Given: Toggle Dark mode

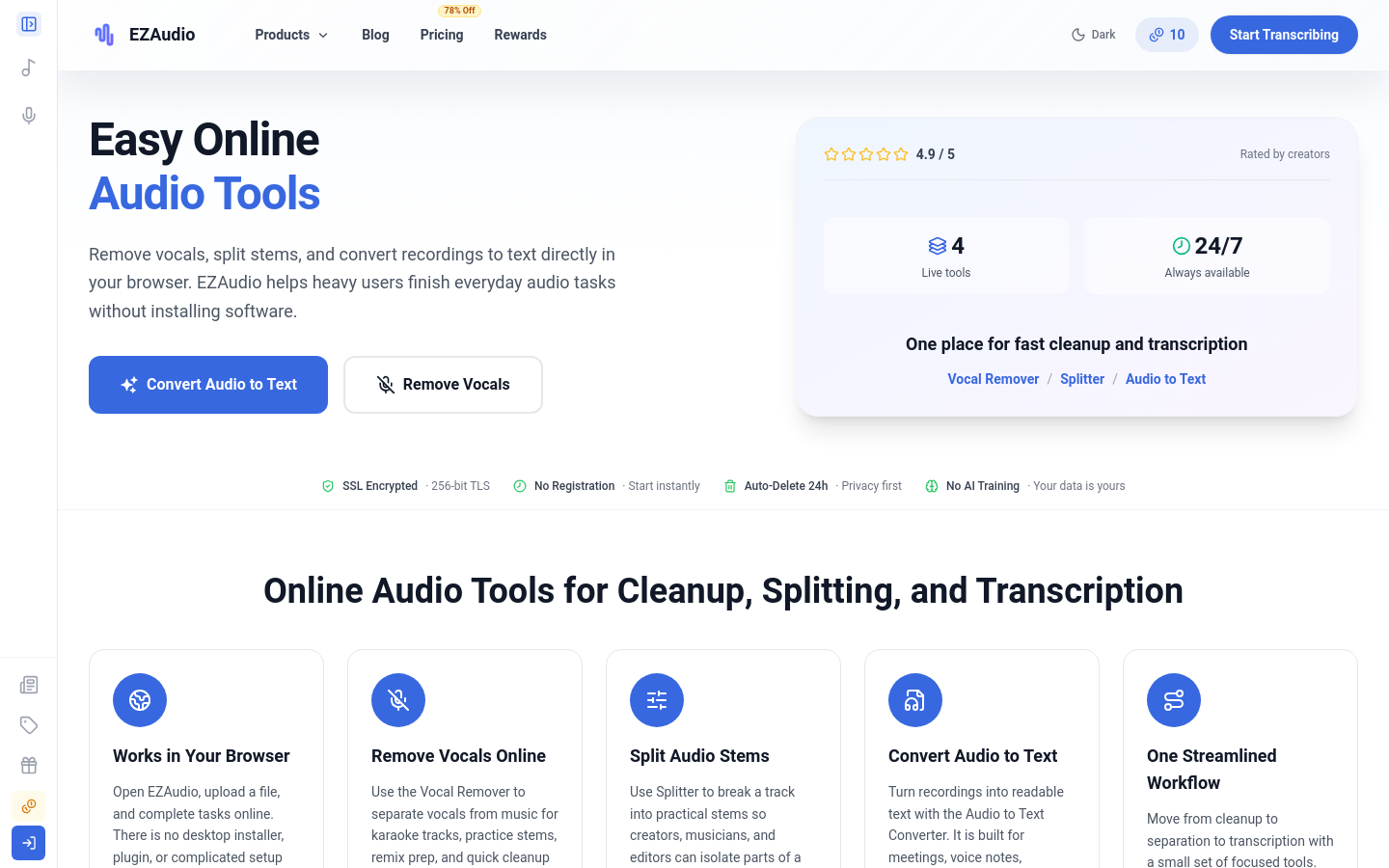Looking at the screenshot, I should [x=1094, y=35].
